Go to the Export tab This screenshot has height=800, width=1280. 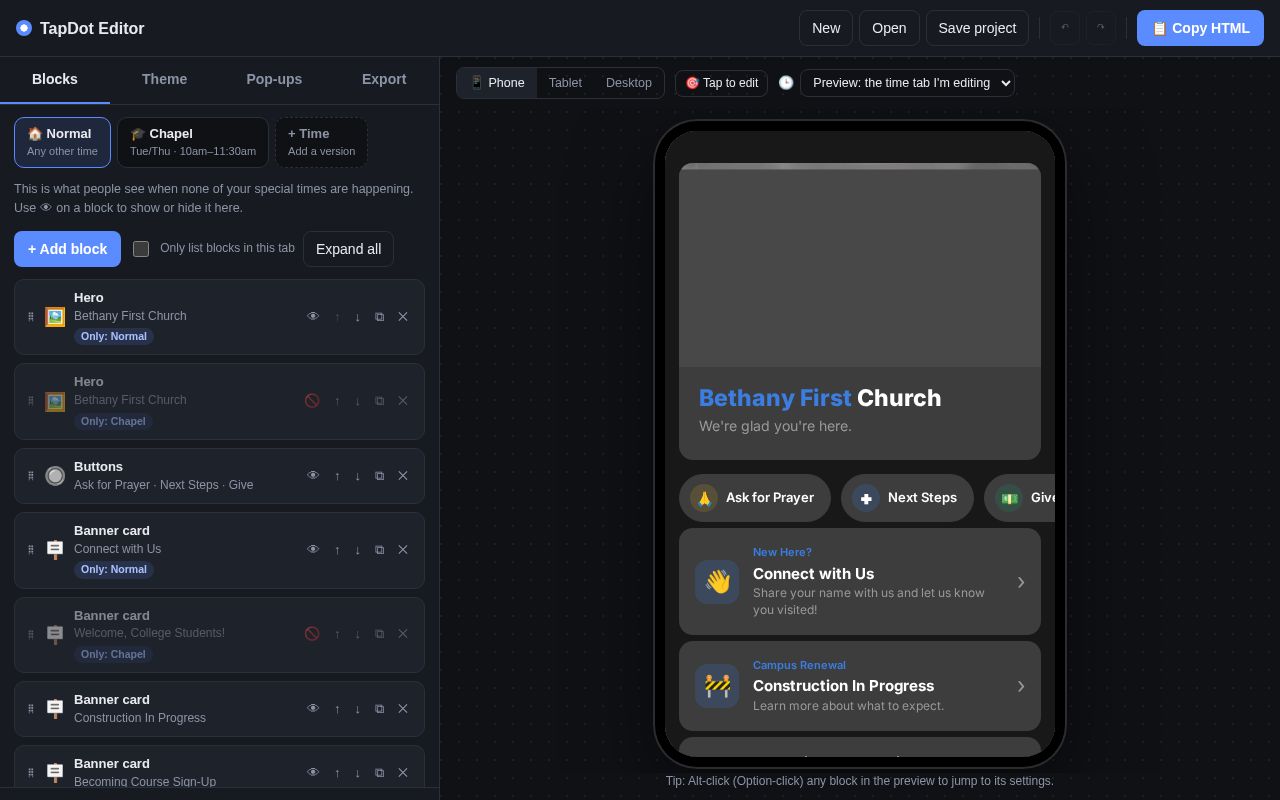(384, 80)
